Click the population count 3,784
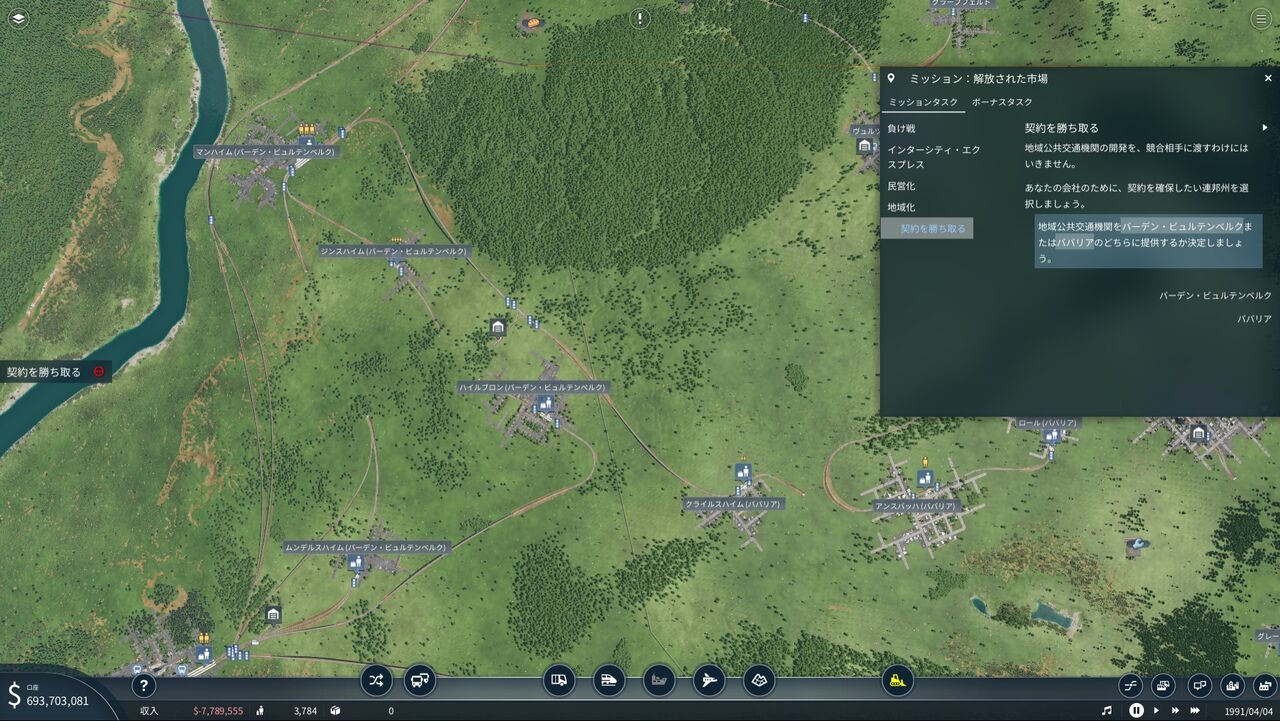This screenshot has height=721, width=1280. (305, 711)
